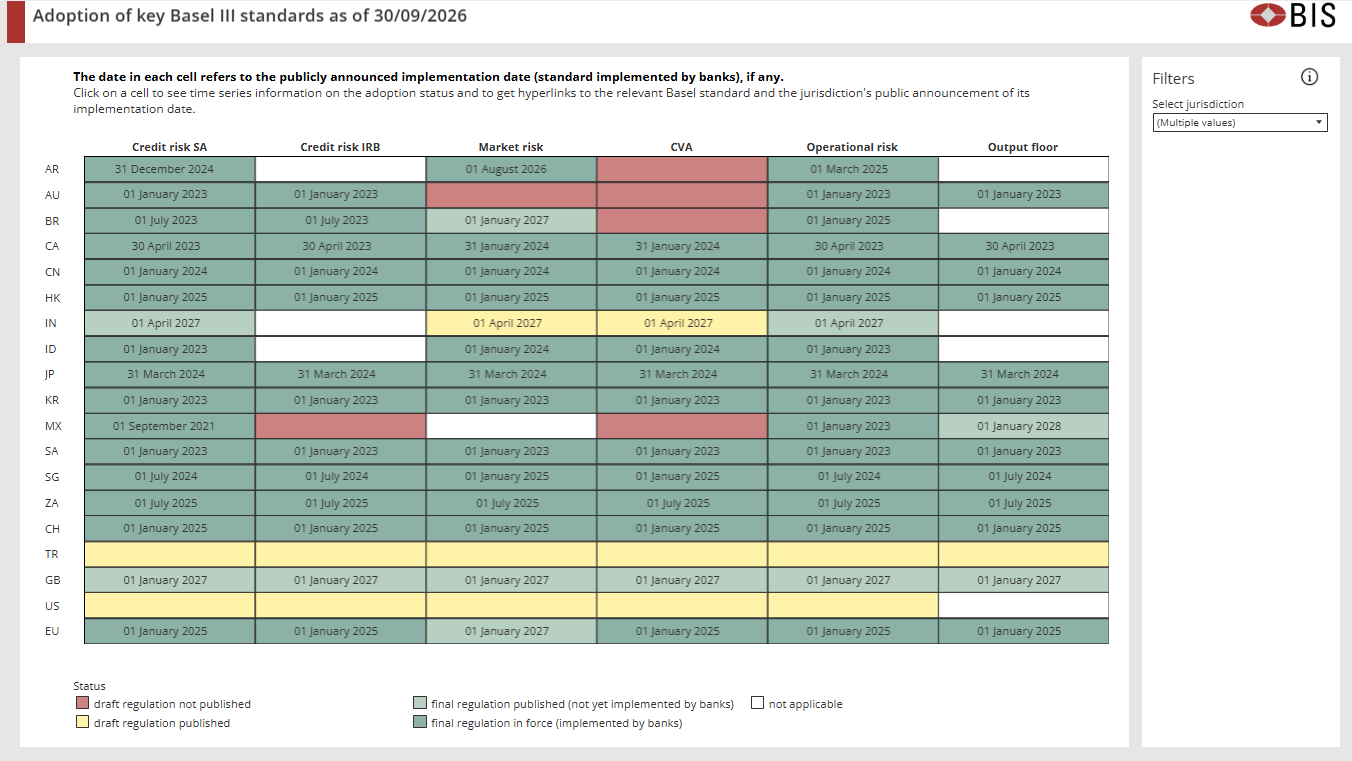
Task: Click AR Credit risk SA cell 31 December 2024
Action: (x=170, y=169)
